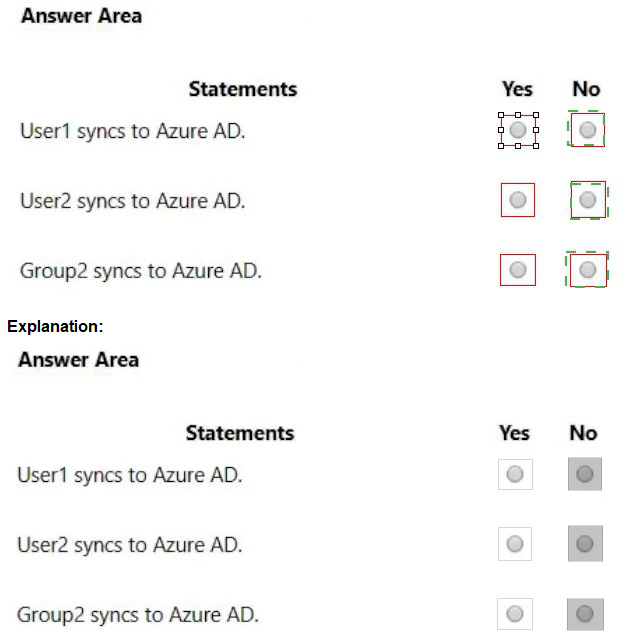Click the Group2 statement text under Explanation
Image resolution: width=634 pixels, height=643 pixels.
click(x=138, y=615)
